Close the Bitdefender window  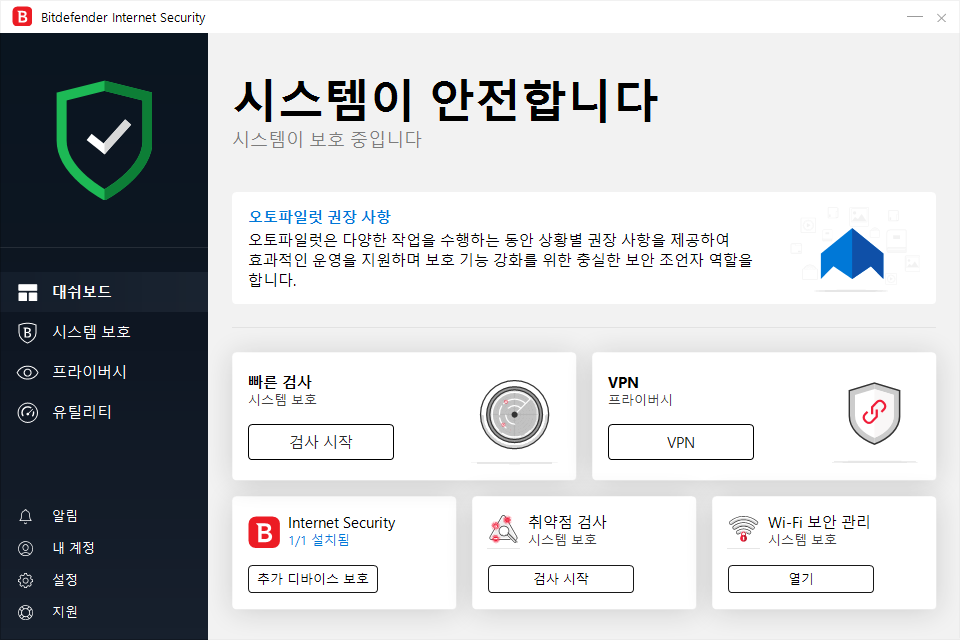pyautogui.click(x=942, y=18)
